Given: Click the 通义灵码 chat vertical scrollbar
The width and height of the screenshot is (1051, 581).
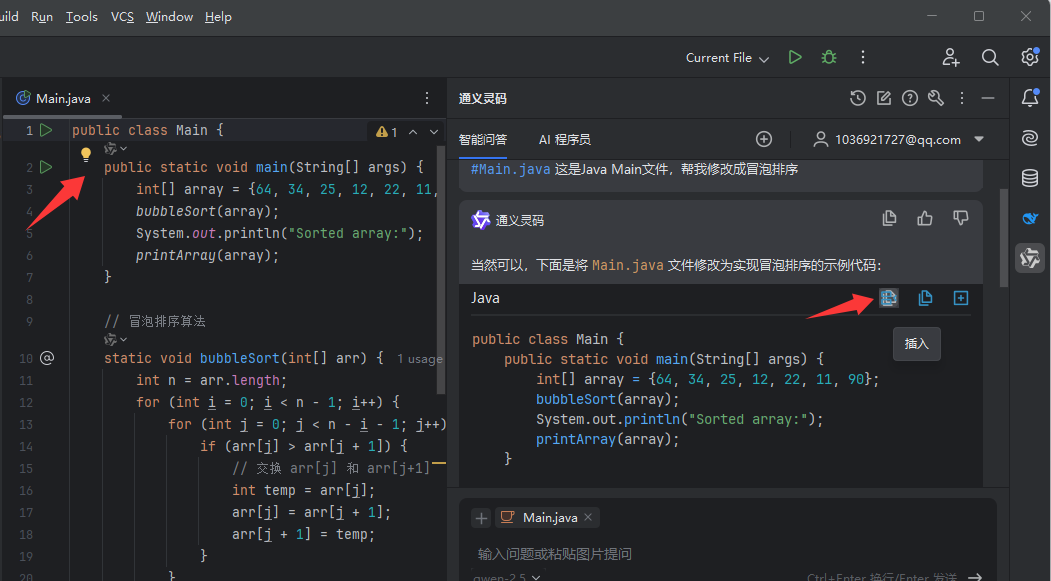Looking at the screenshot, I should tap(1003, 238).
